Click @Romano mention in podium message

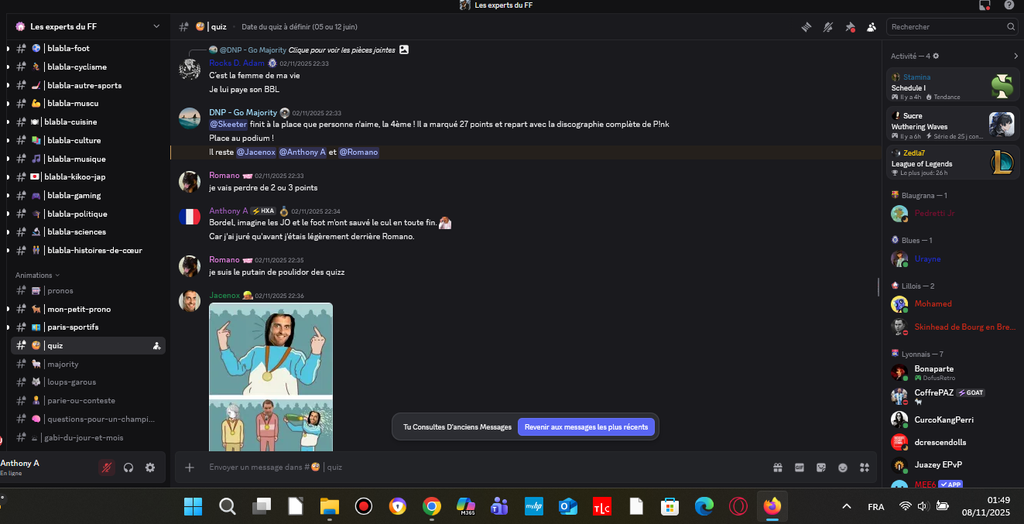[x=359, y=152]
